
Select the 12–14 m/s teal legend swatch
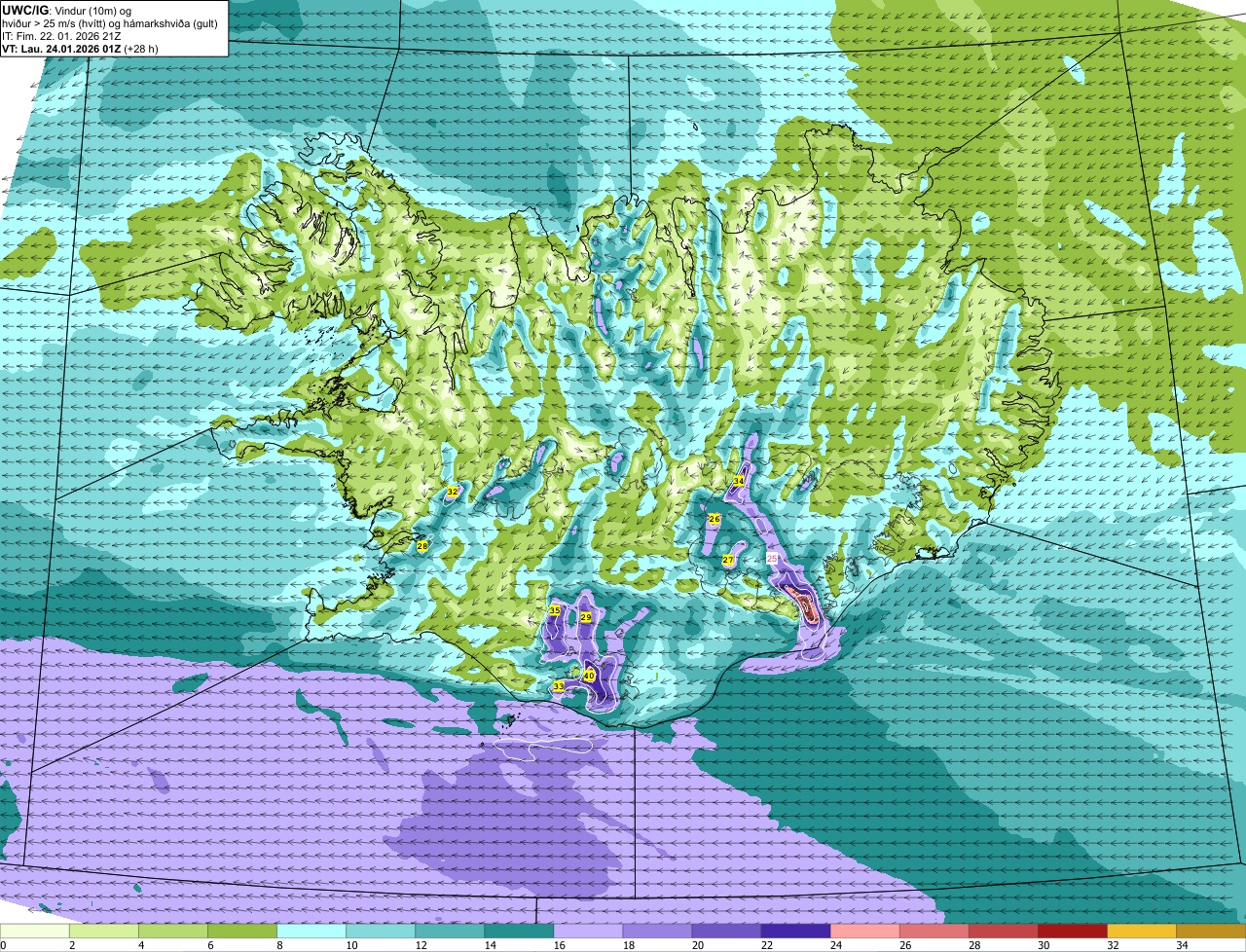click(x=450, y=932)
